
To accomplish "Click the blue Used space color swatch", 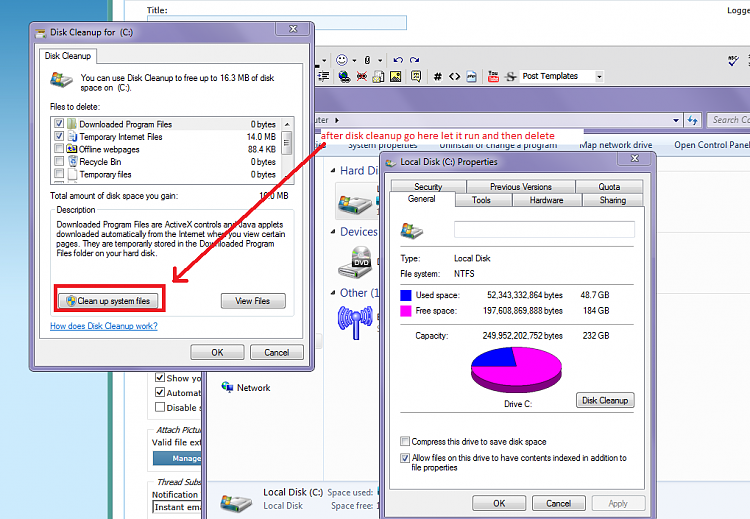I will (x=406, y=295).
